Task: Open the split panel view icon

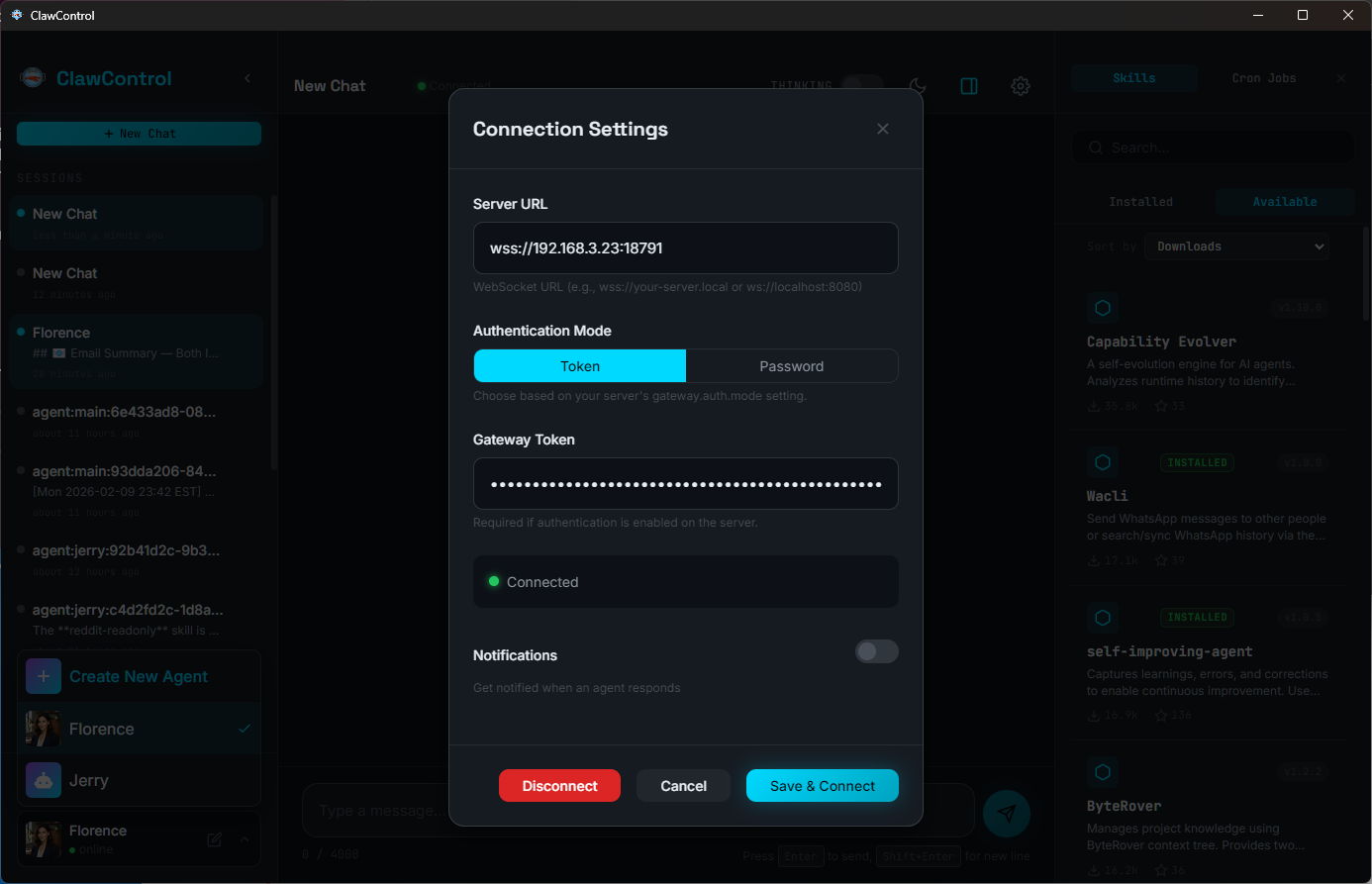Action: [x=968, y=86]
